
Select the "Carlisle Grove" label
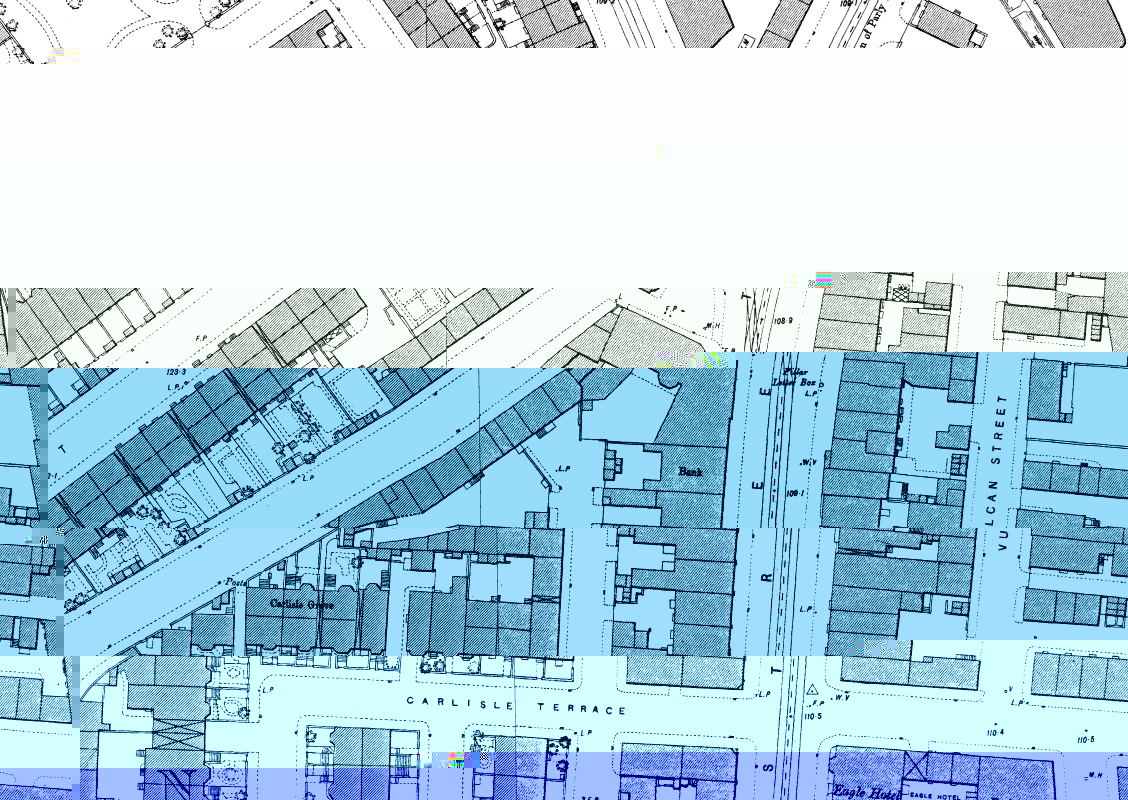tap(302, 604)
